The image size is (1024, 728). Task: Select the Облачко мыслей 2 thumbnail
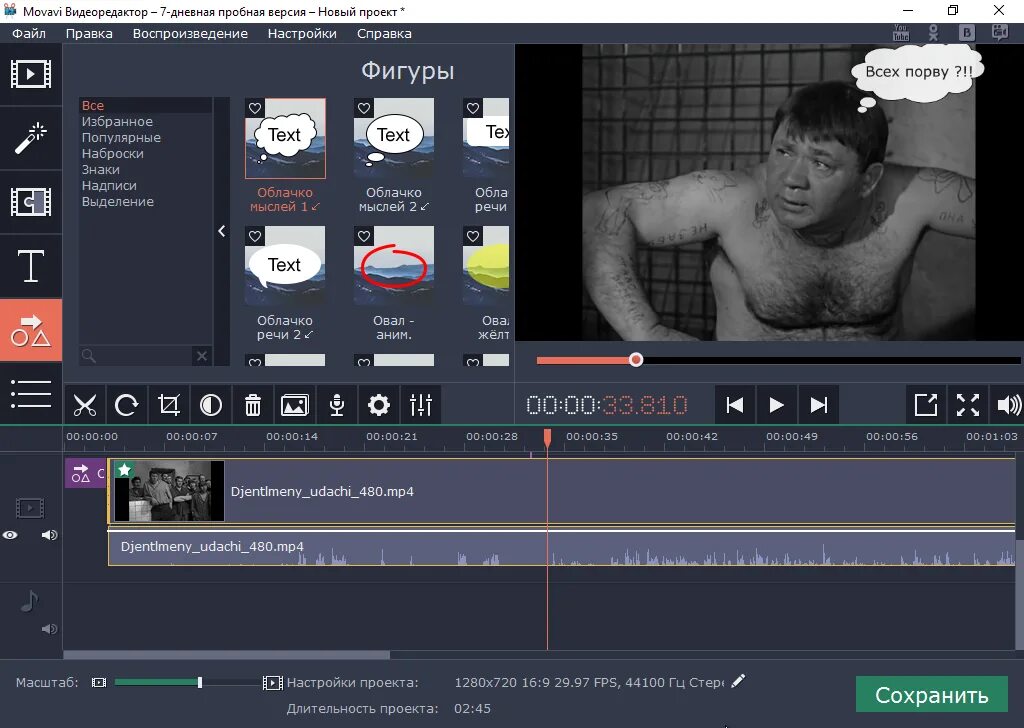(394, 138)
